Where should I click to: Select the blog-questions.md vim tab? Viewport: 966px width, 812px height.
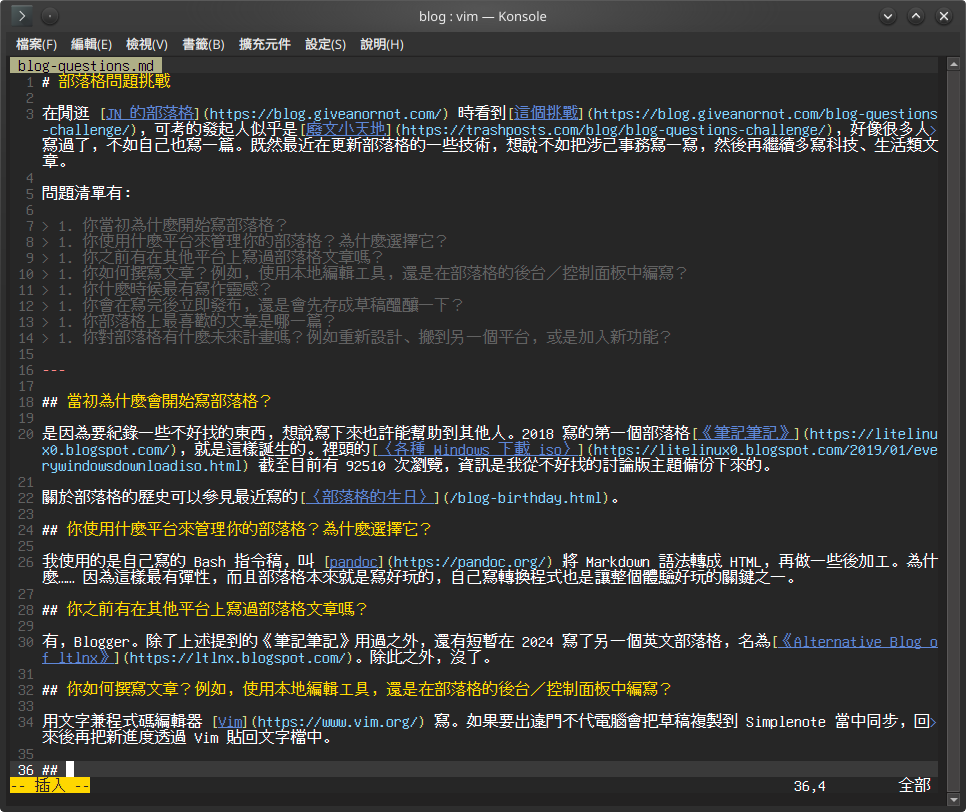click(x=86, y=65)
